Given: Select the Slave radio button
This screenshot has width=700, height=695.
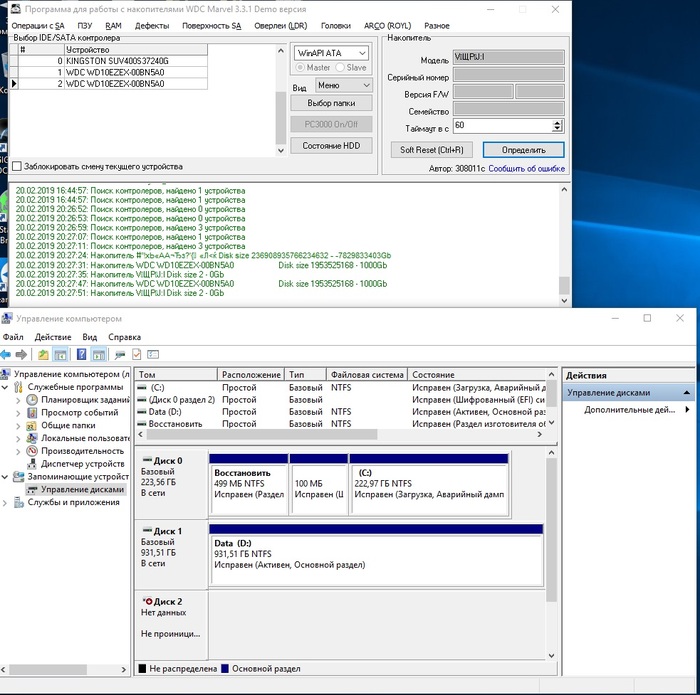Looking at the screenshot, I should coord(340,68).
